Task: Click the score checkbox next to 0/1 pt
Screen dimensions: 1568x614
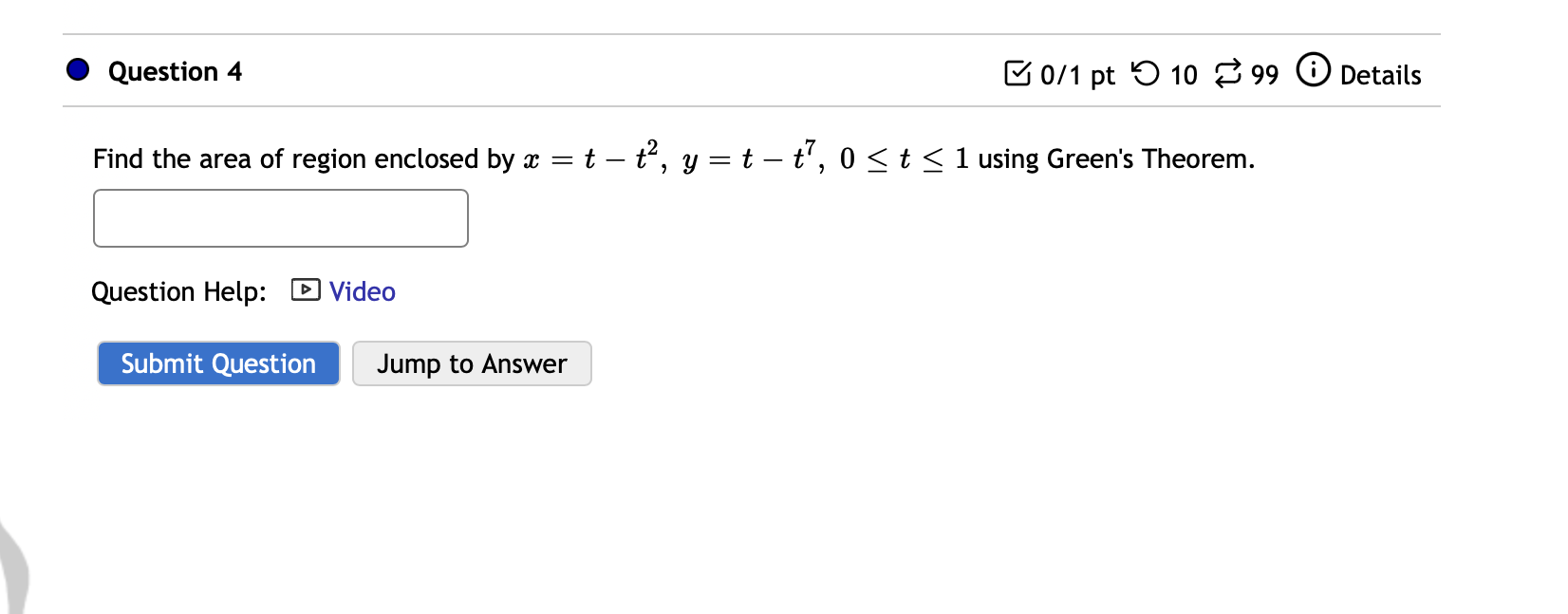Action: [1017, 73]
